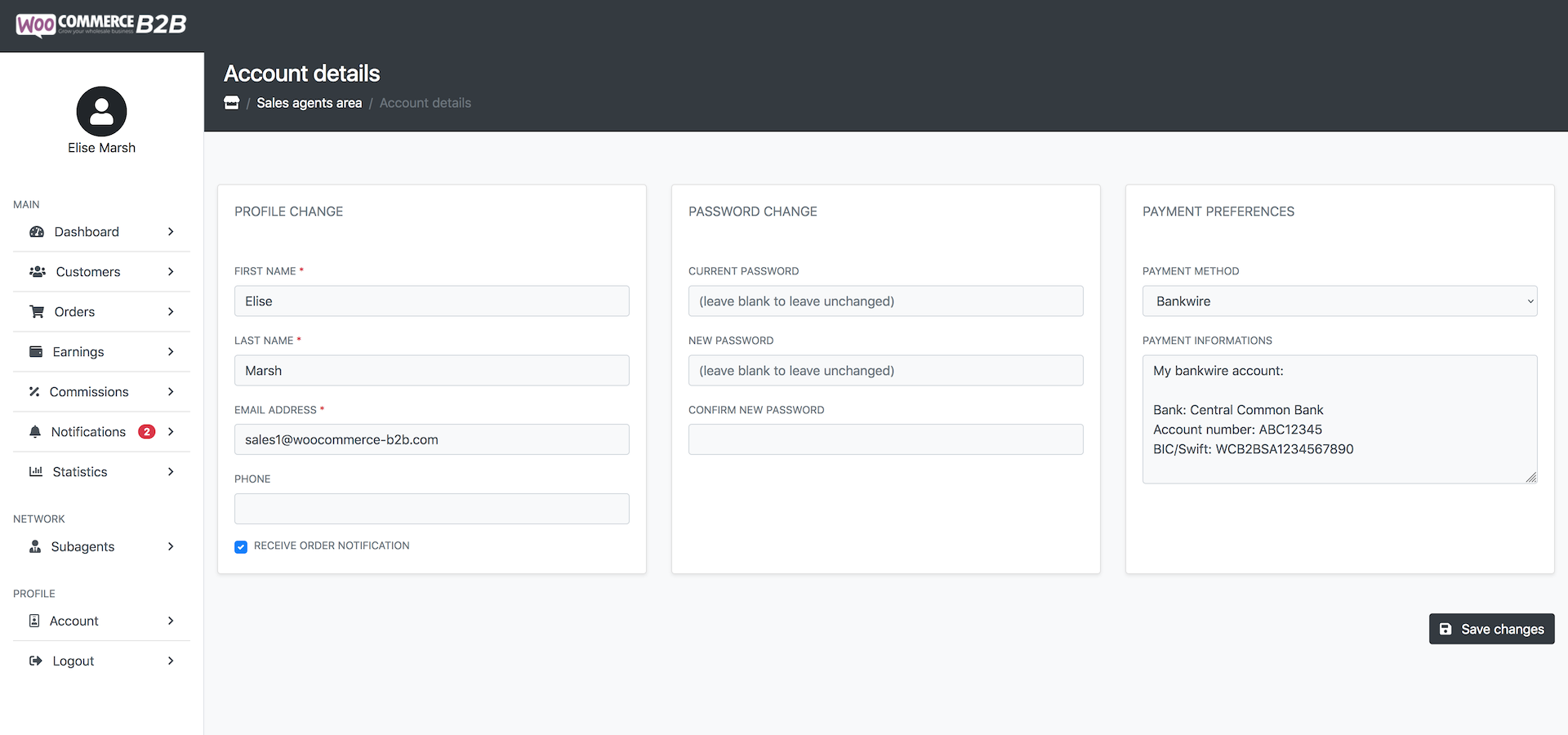Click the Commissions percent icon
Screen dimensions: 1568x735
(34, 392)
